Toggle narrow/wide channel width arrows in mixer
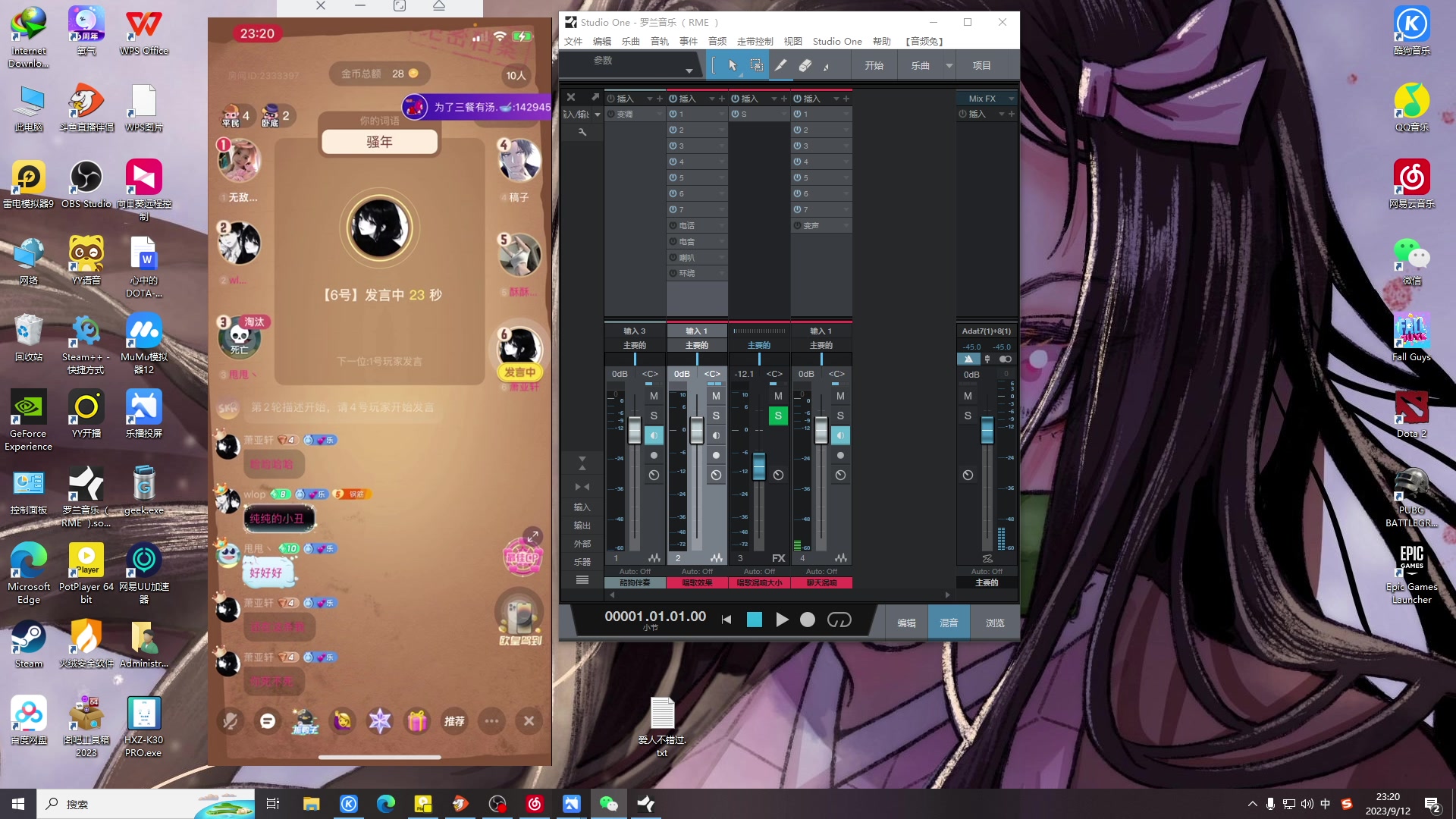The width and height of the screenshot is (1456, 819). (x=582, y=487)
